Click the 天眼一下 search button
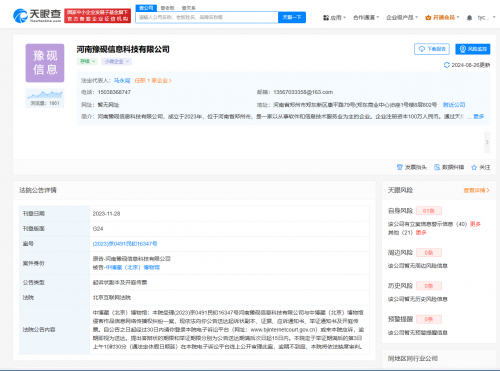Viewport: 500px width, 371px height. pyautogui.click(x=292, y=17)
